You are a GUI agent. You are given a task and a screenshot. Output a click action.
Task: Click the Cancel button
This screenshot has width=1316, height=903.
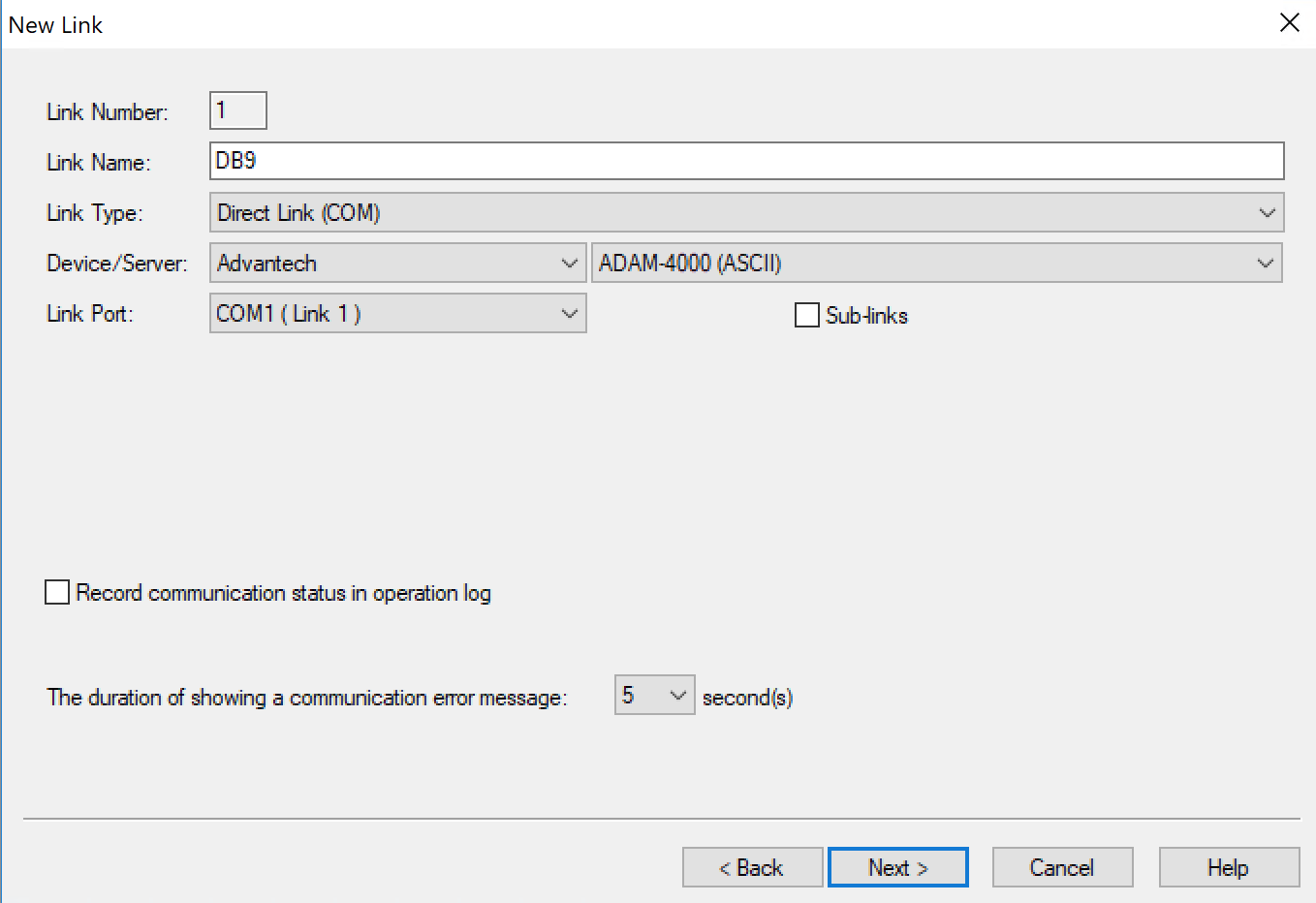pos(1062,867)
